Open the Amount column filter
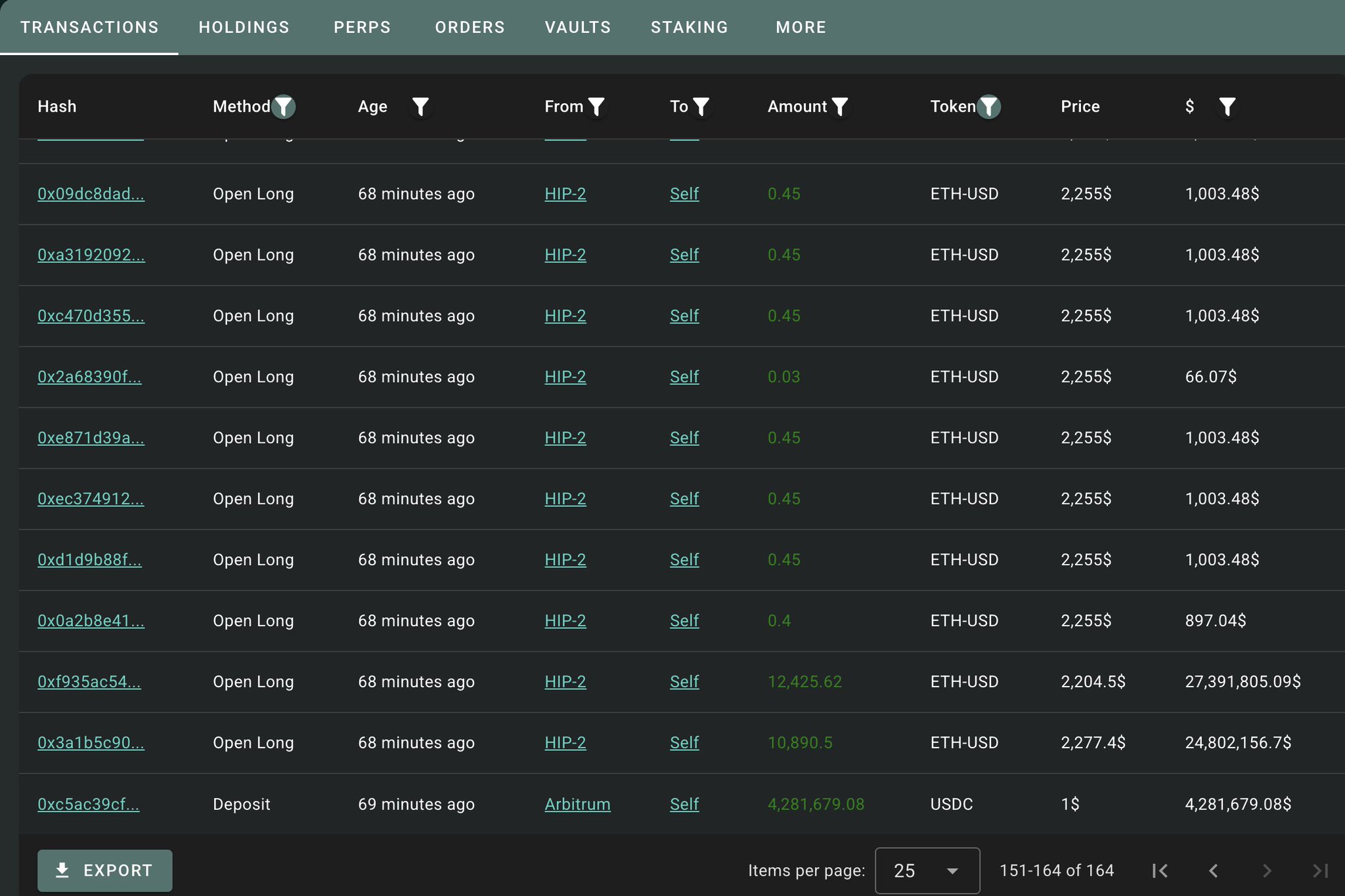 coord(840,106)
